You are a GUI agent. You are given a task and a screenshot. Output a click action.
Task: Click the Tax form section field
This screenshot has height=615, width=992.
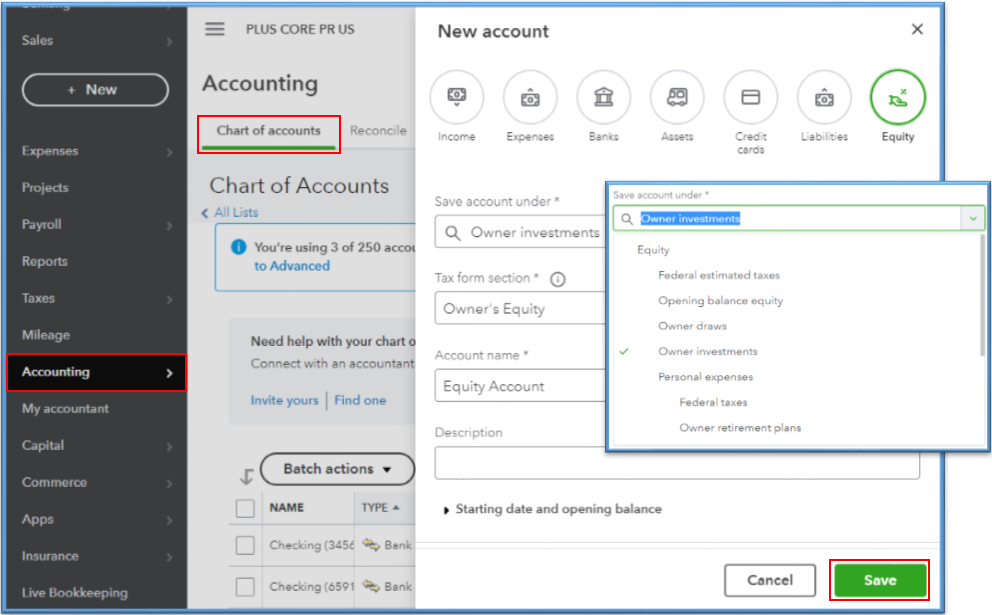coord(520,308)
